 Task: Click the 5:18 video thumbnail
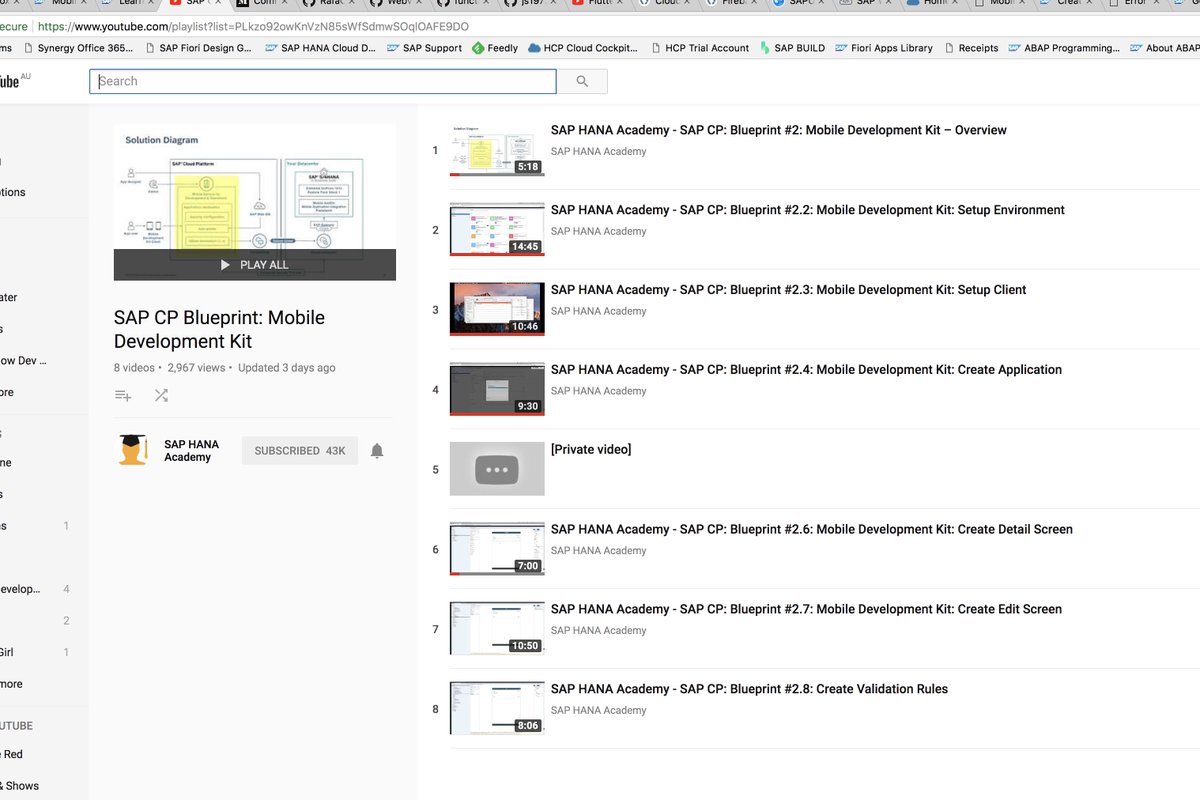497,150
